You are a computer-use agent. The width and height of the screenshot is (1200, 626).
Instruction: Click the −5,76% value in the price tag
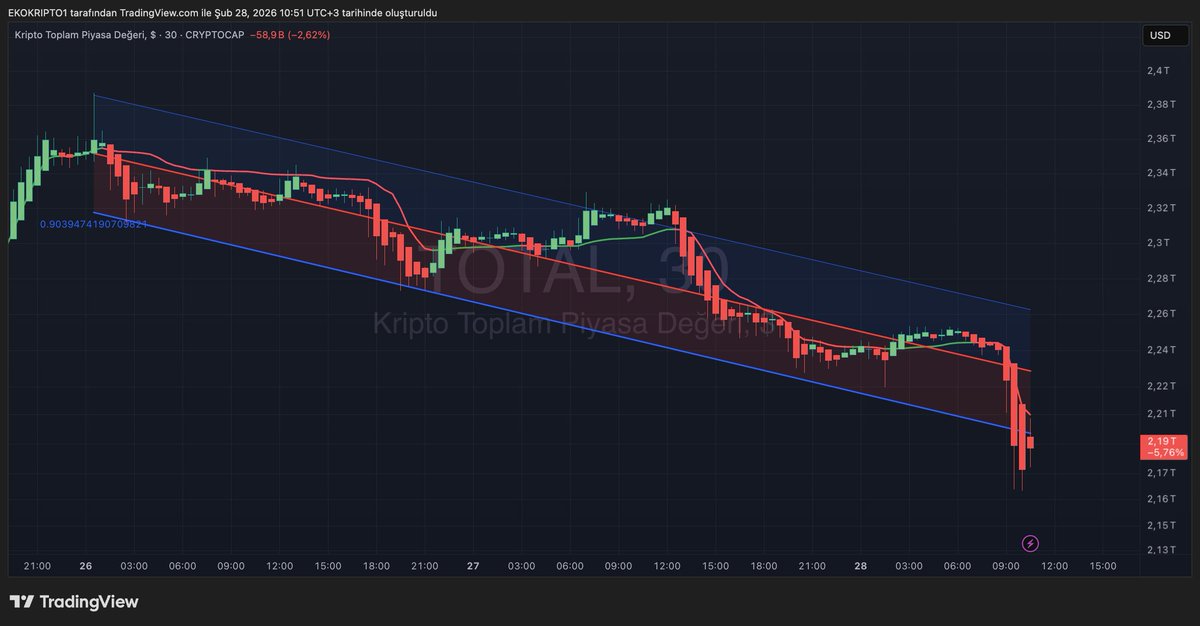[x=1166, y=452]
